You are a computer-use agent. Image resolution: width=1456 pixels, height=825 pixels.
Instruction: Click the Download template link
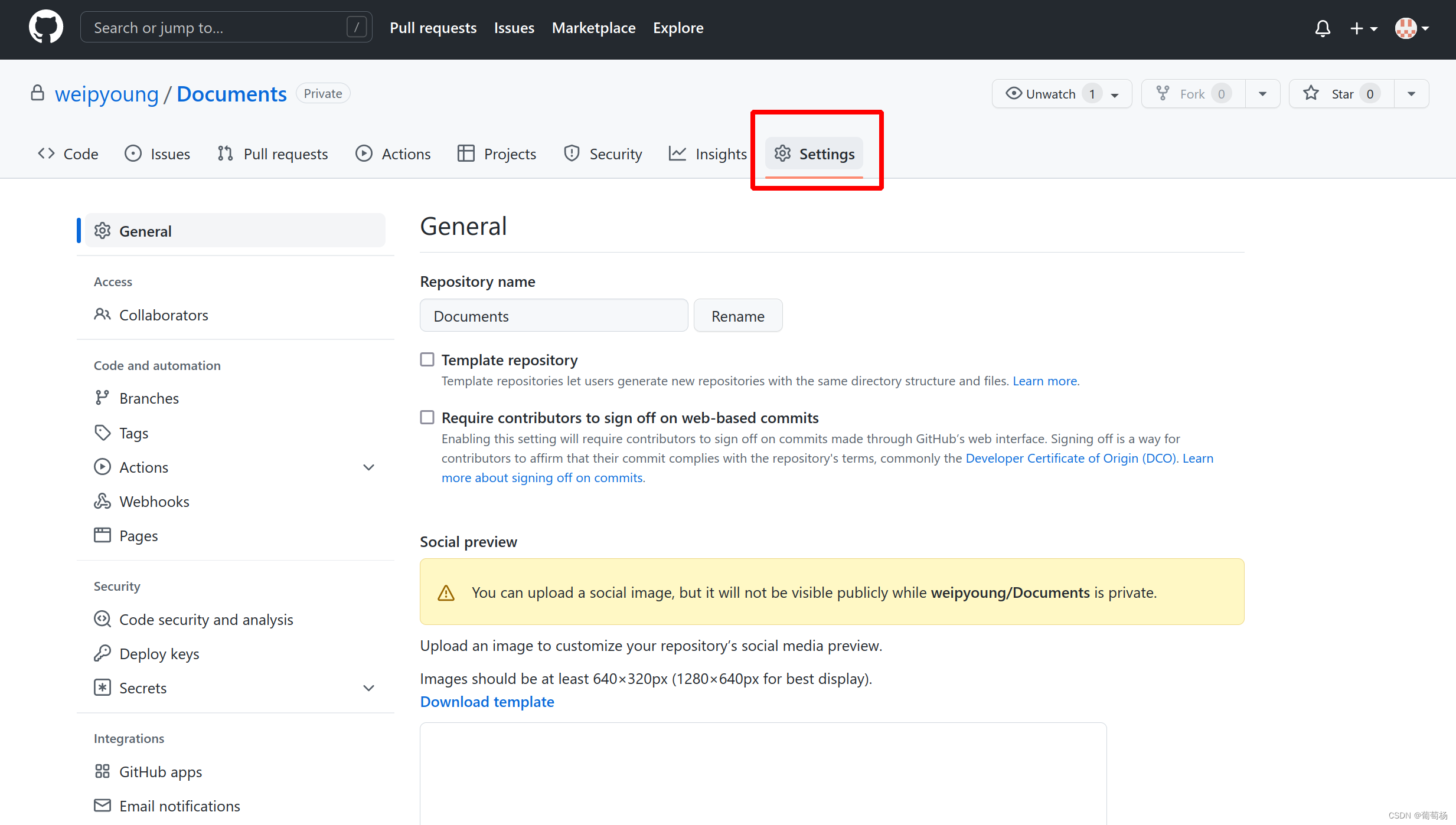pyautogui.click(x=487, y=702)
